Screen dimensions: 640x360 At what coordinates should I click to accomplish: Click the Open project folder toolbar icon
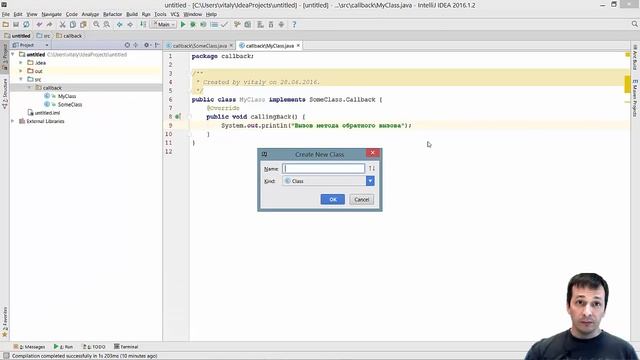5,25
